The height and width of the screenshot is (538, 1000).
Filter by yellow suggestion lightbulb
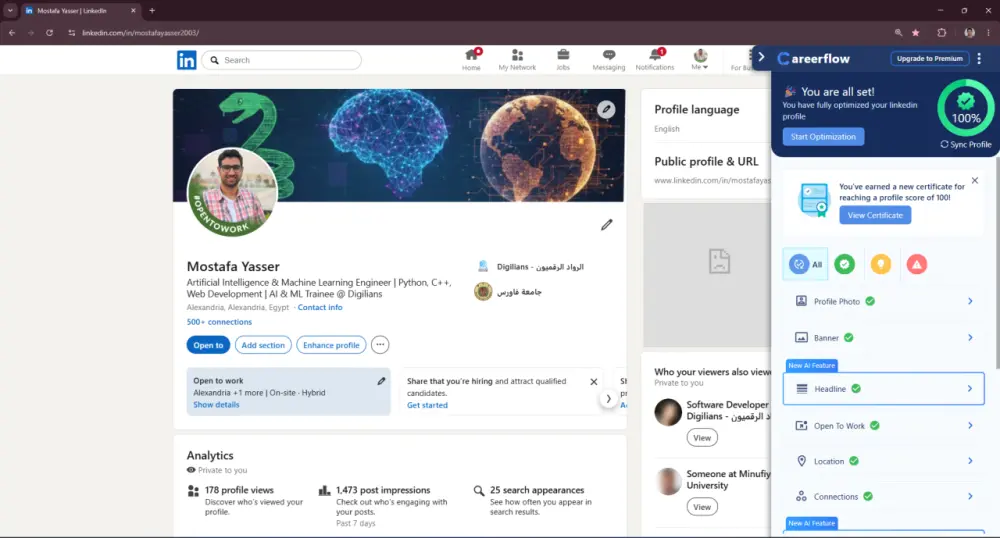click(x=881, y=264)
